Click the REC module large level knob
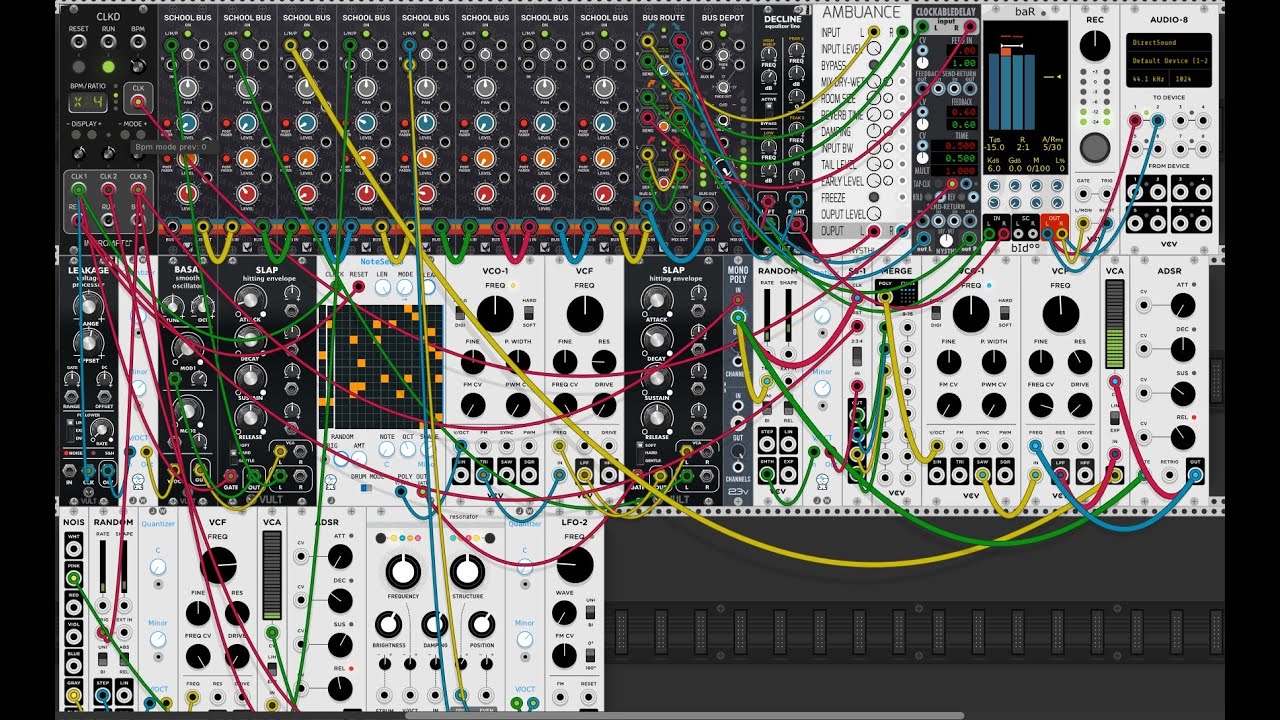Viewport: 1280px width, 720px height. coord(1095,45)
